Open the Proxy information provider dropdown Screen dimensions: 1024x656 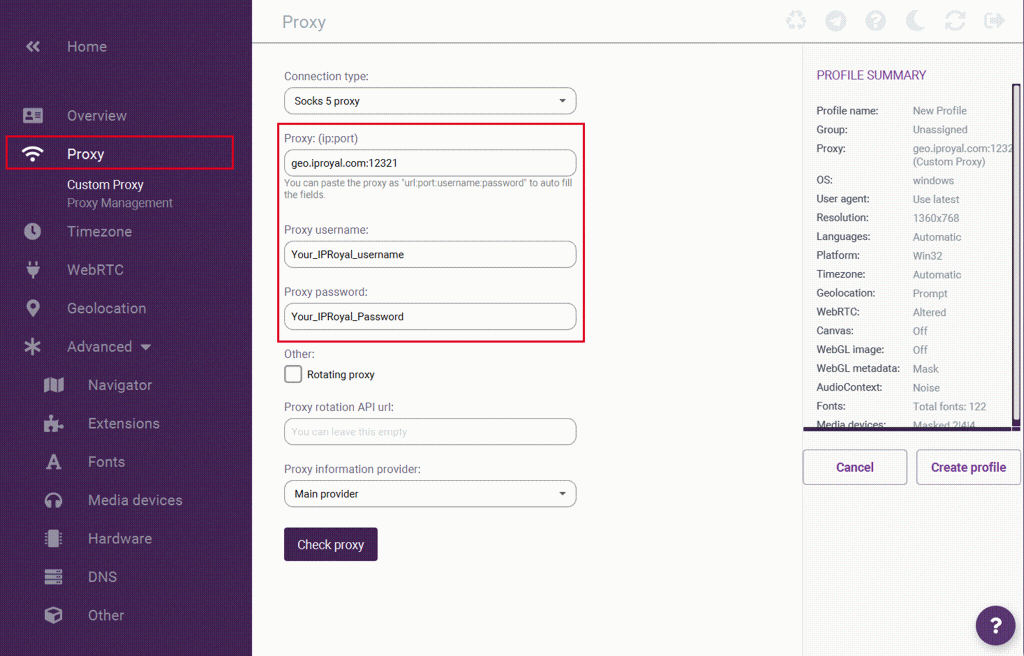click(x=430, y=494)
